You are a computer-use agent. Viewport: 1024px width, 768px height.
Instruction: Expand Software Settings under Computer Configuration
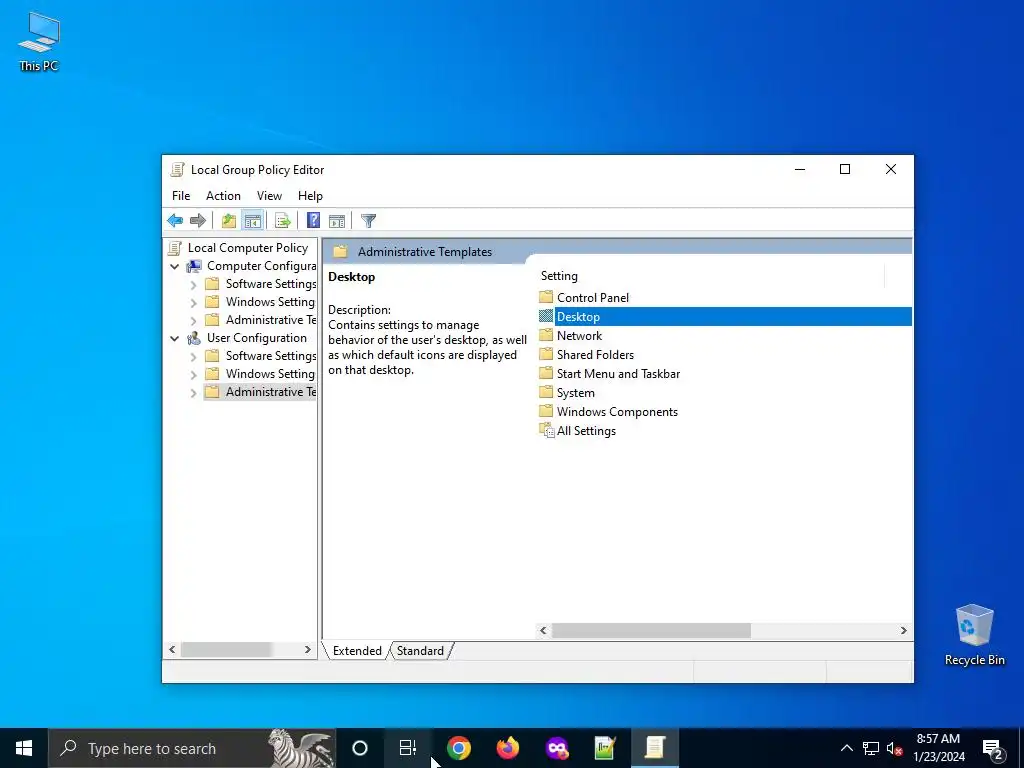coord(193,285)
